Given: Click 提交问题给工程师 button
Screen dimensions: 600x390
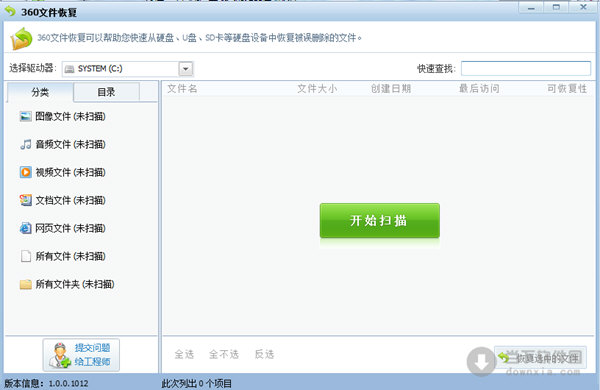Looking at the screenshot, I should point(81,355).
